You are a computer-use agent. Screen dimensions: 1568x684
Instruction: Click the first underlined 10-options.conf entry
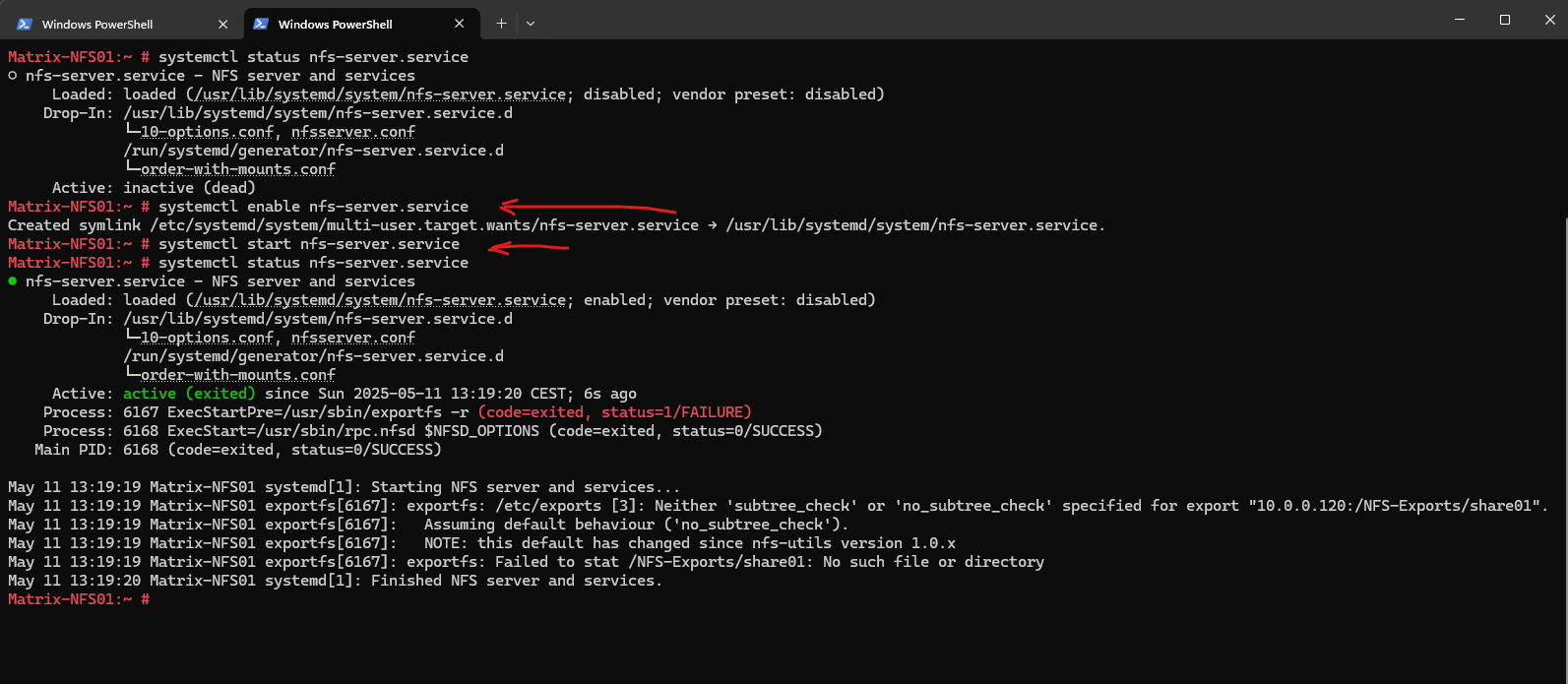coord(207,132)
